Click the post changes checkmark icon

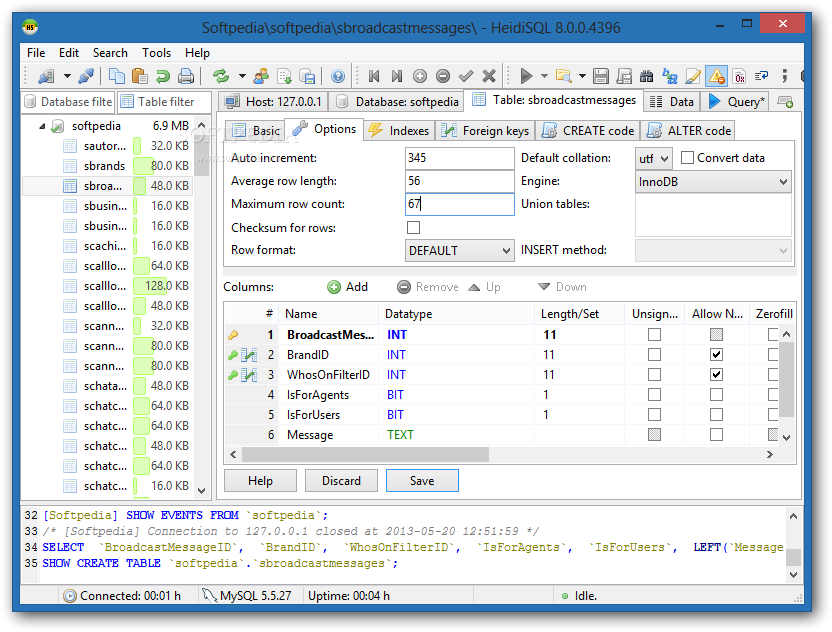click(x=466, y=76)
